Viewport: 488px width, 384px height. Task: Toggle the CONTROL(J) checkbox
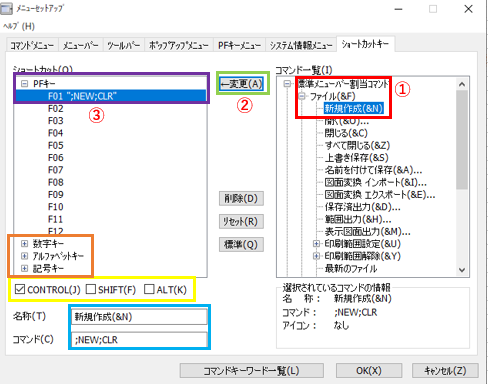coord(20,289)
